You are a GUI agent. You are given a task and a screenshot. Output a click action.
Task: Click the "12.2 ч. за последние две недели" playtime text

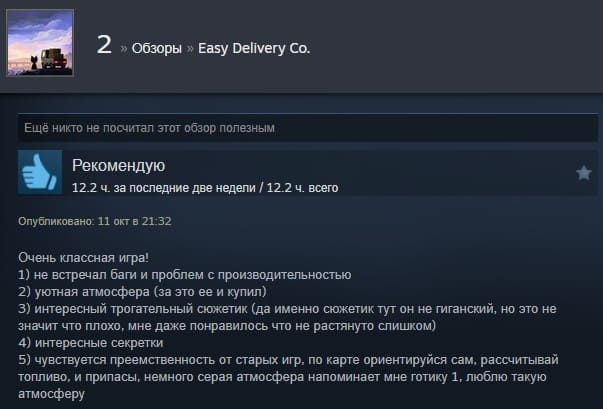pos(164,188)
